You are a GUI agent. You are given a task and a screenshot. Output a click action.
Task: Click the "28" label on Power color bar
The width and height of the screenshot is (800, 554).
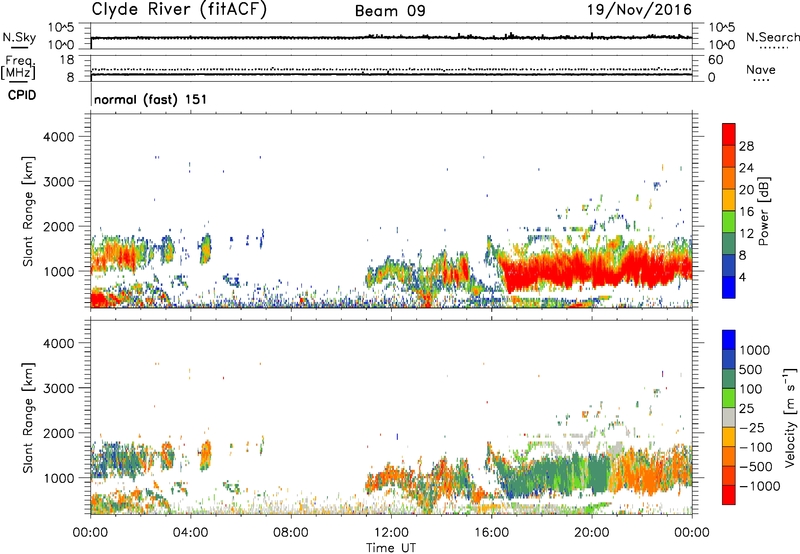pyautogui.click(x=746, y=146)
